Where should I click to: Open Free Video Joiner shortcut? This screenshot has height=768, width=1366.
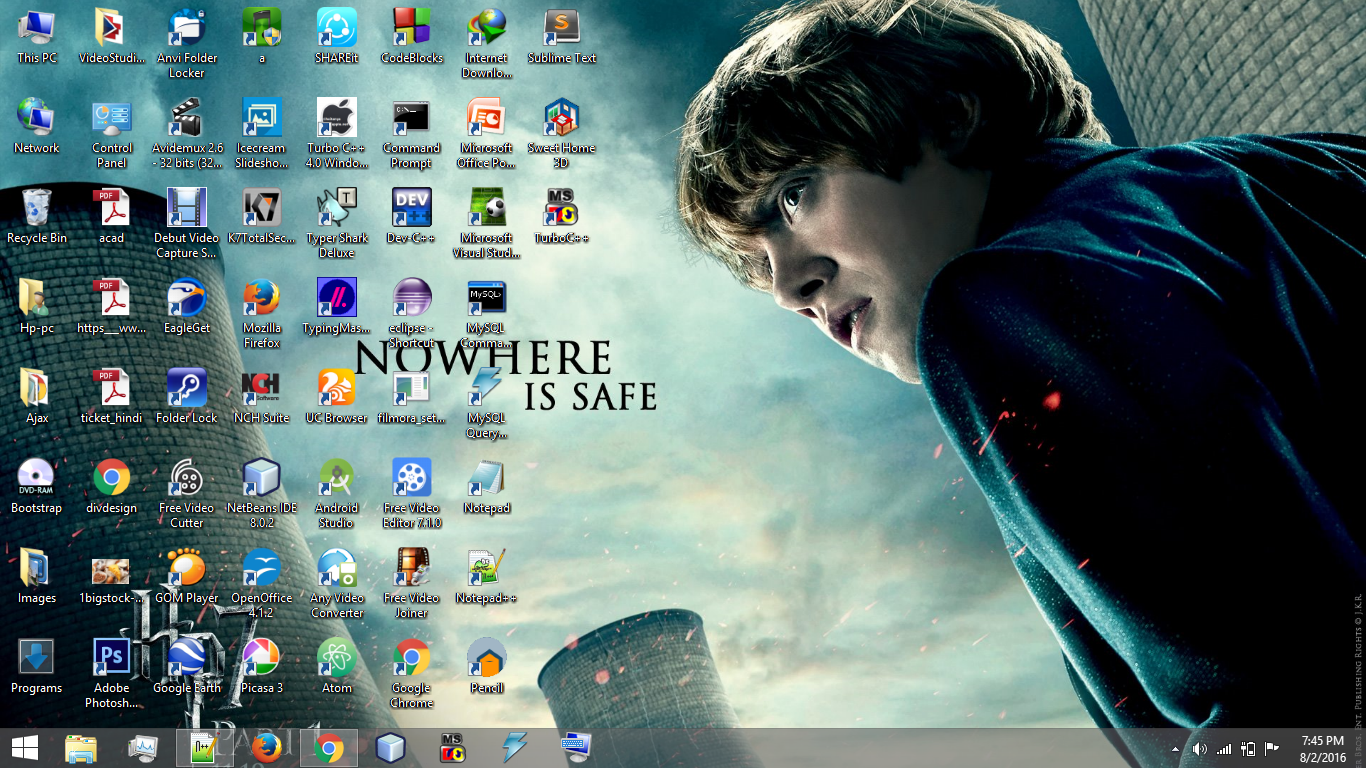(x=412, y=584)
